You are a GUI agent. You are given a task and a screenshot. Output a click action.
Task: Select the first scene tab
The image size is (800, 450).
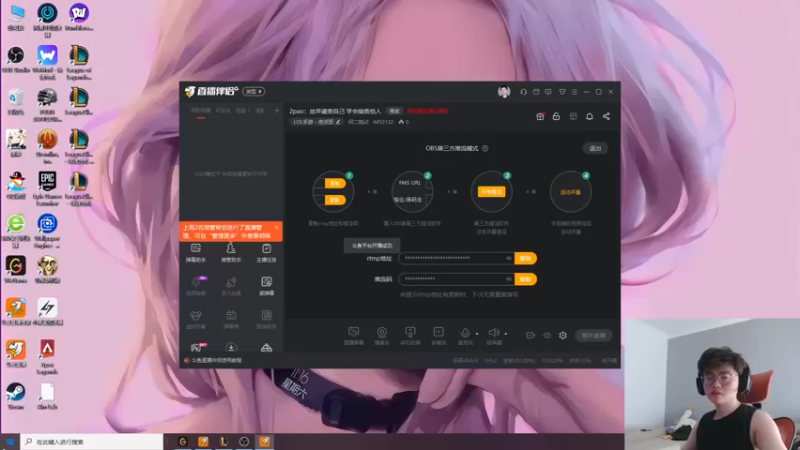coord(201,111)
